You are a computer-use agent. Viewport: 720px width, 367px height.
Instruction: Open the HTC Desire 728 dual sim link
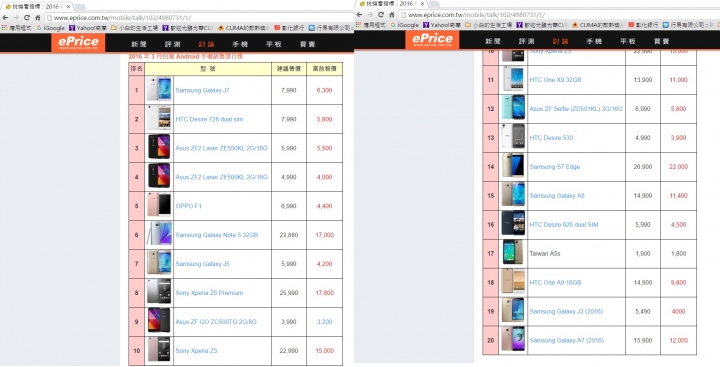click(209, 119)
